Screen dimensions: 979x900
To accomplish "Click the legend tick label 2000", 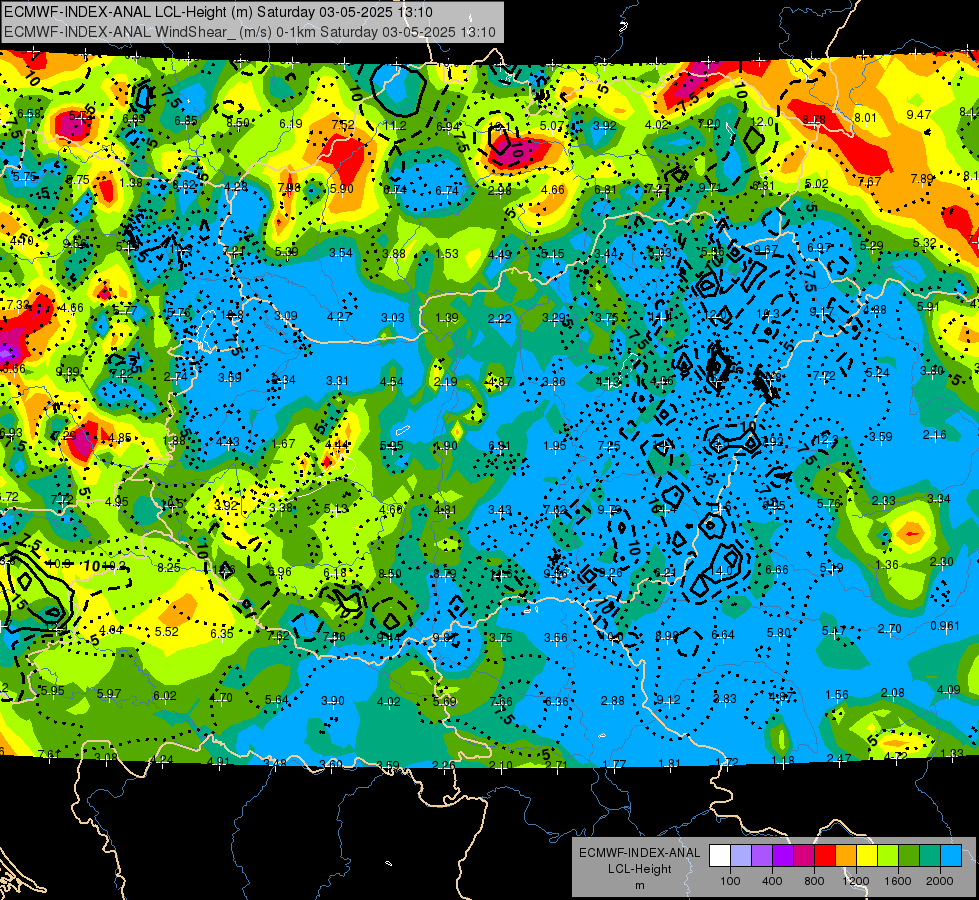I will point(940,881).
